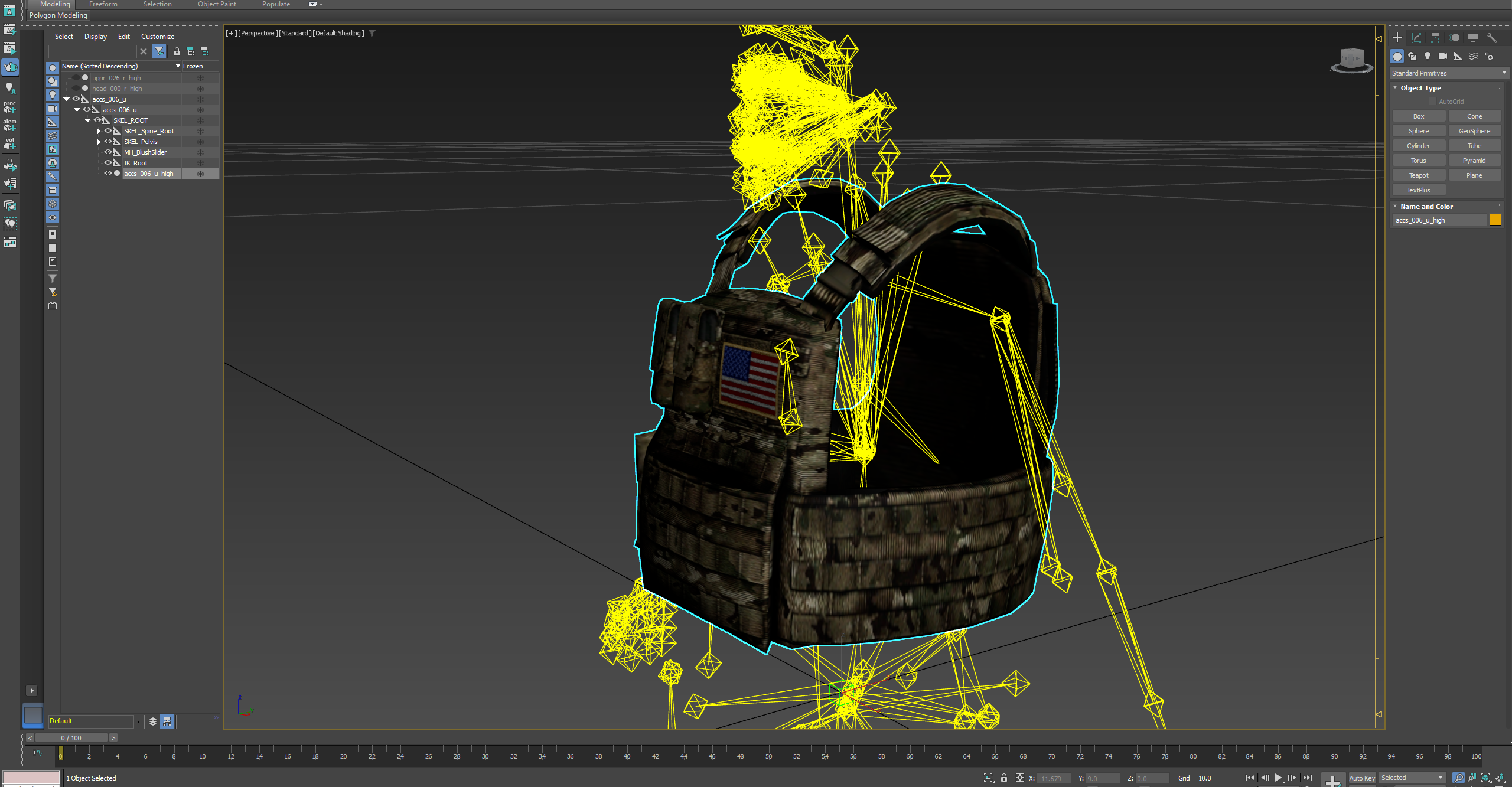Screen dimensions: 1512x787
Task: Select the Lights category icon
Action: [1427, 56]
